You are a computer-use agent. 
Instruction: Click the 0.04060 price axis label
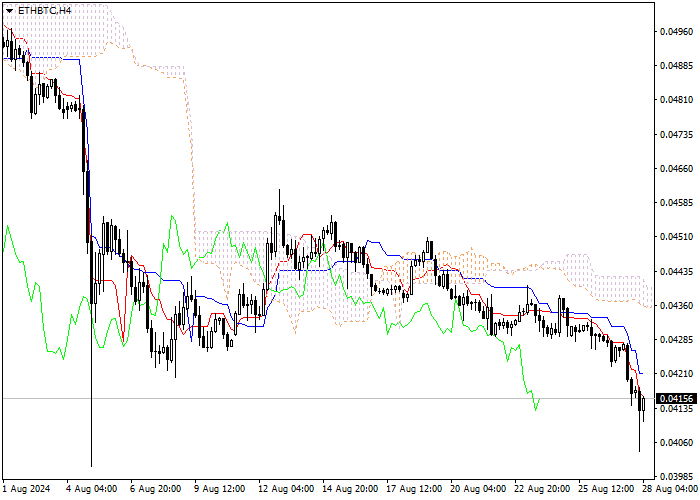click(x=677, y=443)
